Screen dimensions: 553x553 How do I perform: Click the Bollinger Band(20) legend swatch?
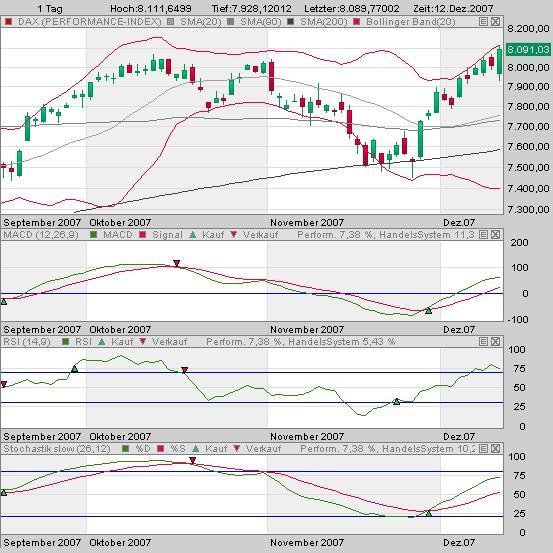point(357,22)
